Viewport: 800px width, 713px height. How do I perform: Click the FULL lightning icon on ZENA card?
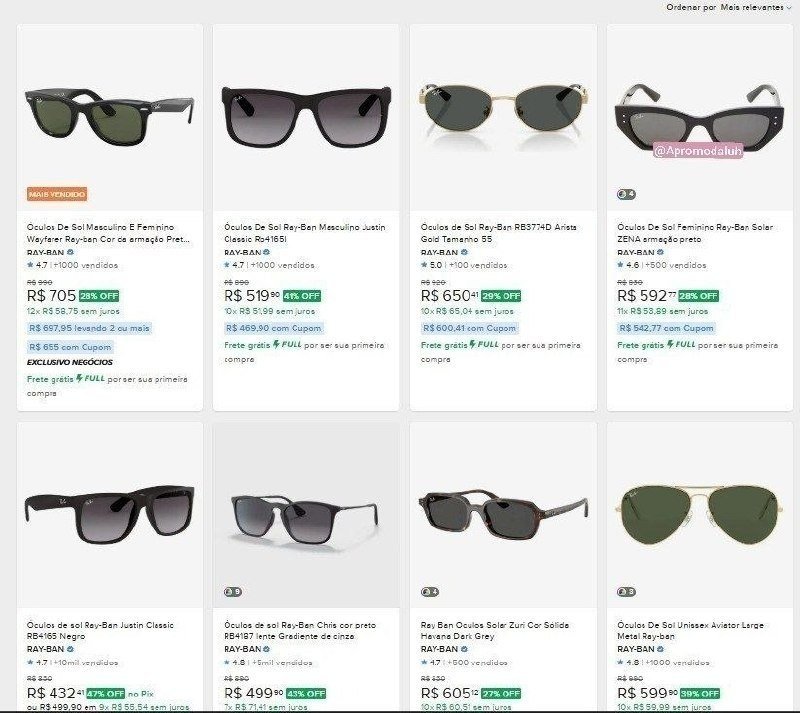pyautogui.click(x=670, y=345)
